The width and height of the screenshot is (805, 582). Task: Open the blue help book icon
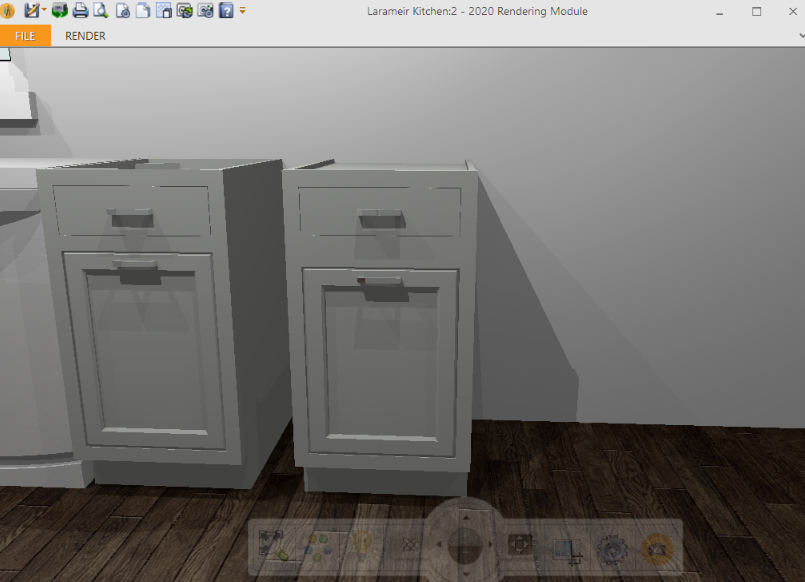(226, 10)
